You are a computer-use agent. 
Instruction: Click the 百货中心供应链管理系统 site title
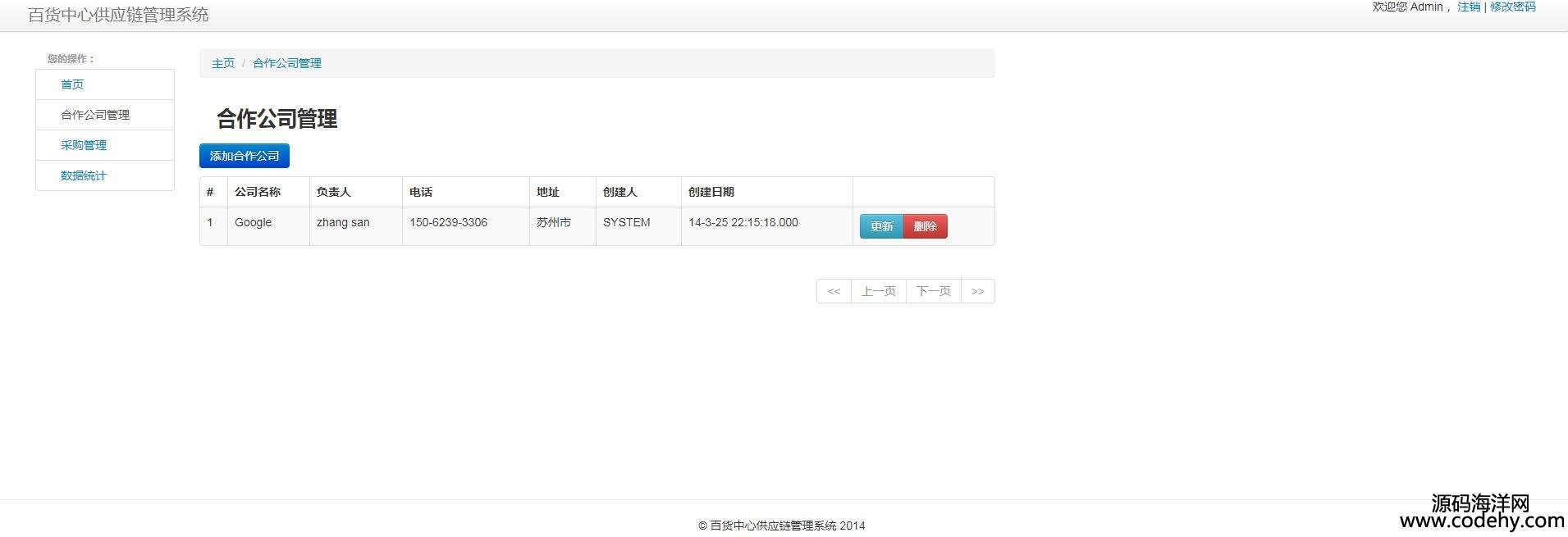(118, 15)
